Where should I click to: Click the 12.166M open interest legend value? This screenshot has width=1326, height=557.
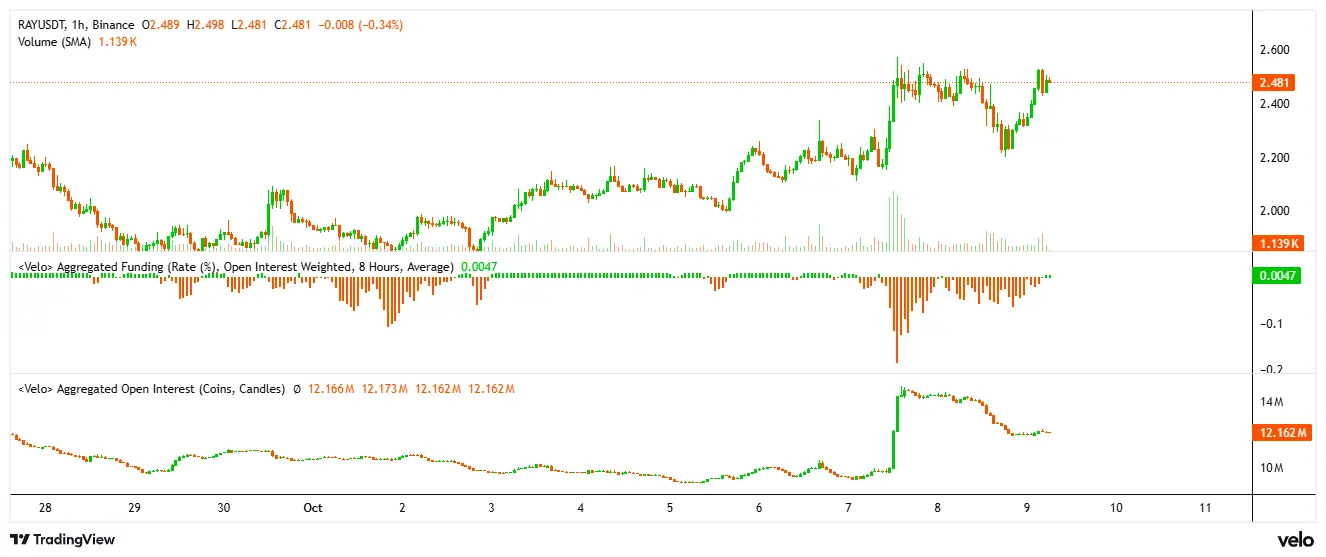(x=331, y=388)
